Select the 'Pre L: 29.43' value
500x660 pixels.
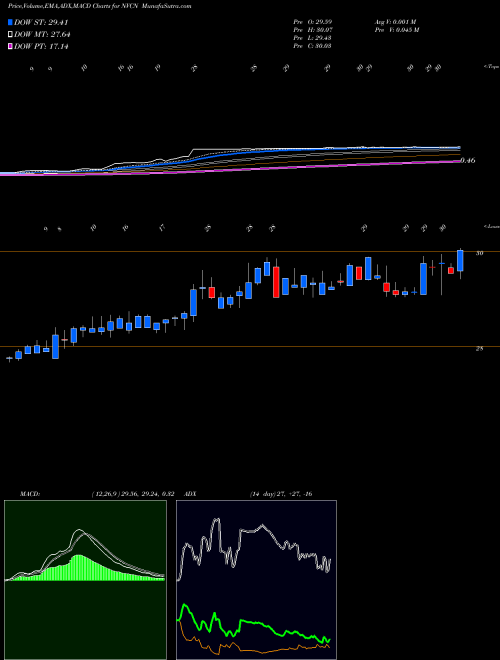coord(312,37)
